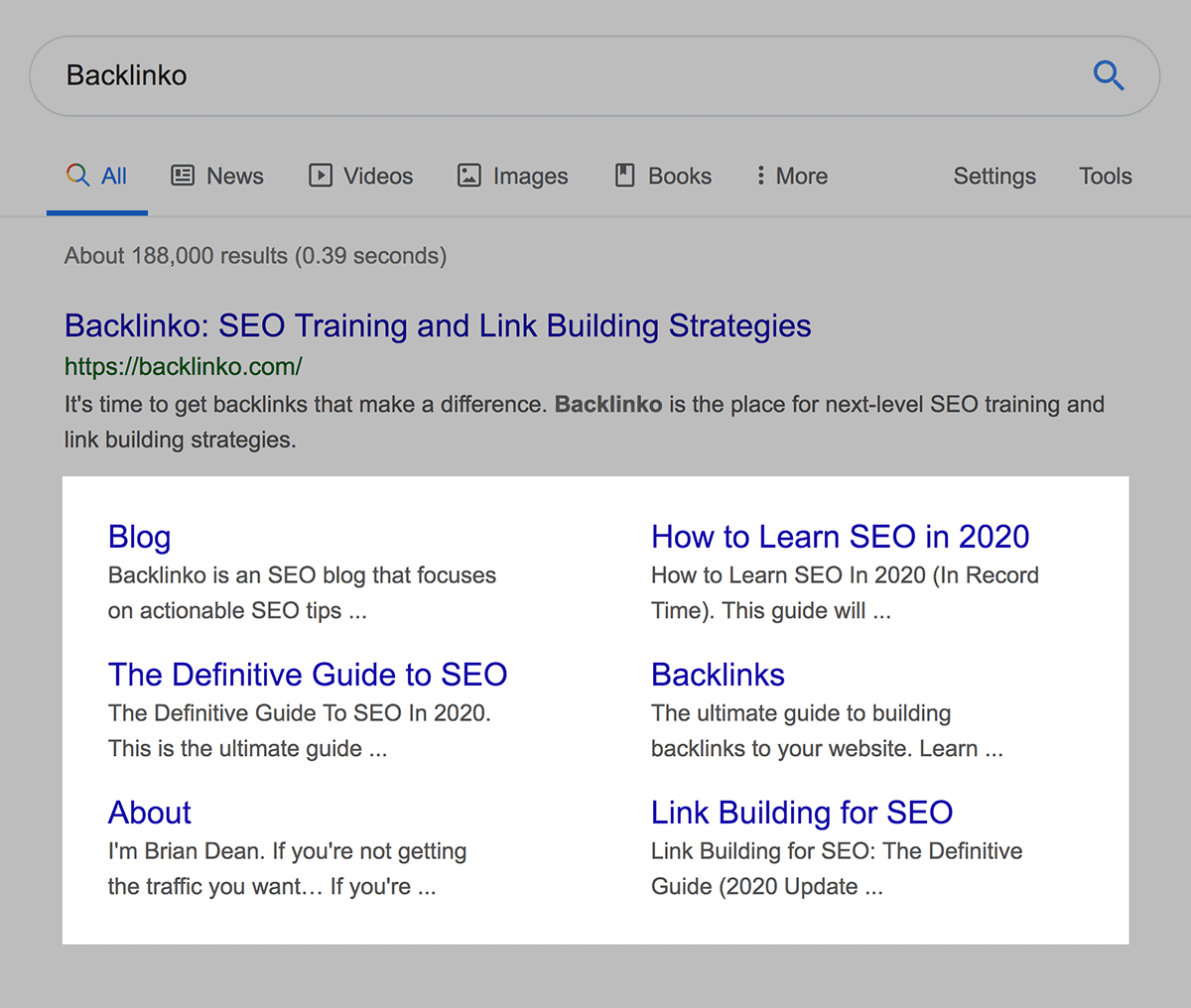Screen dimensions: 1191x1008
Task: Switch to the Images tab
Action: coord(512,177)
